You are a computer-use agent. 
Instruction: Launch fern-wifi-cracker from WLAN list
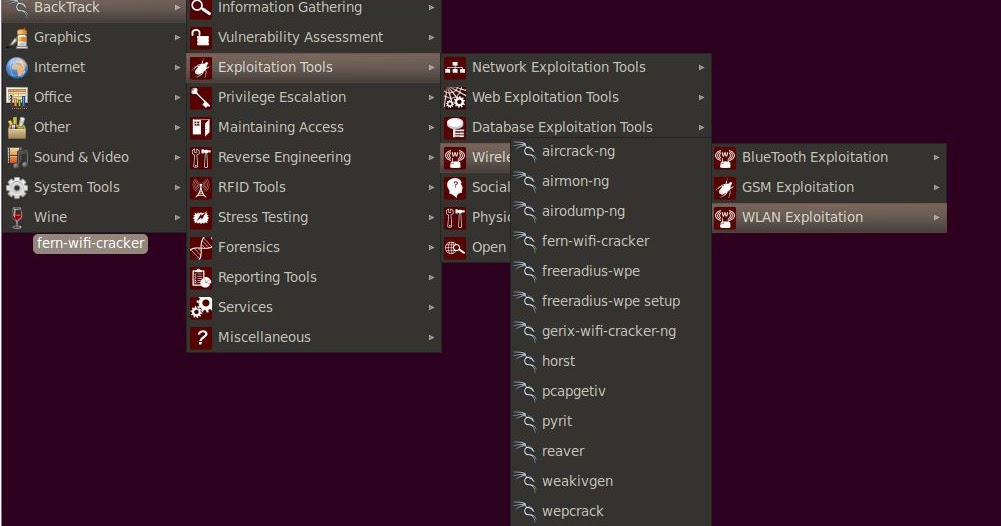tap(611, 241)
